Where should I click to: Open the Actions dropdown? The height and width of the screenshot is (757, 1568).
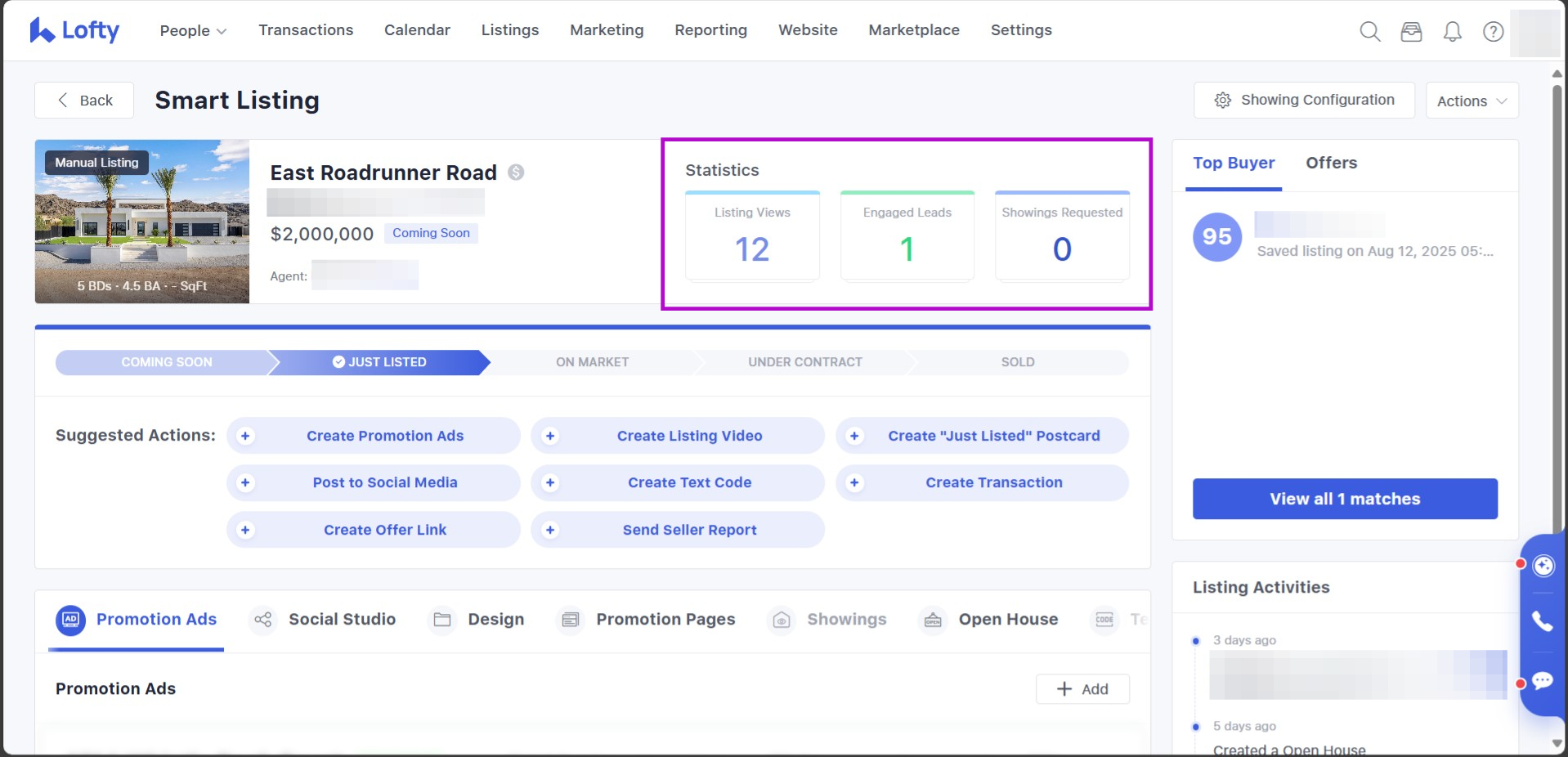pyautogui.click(x=1472, y=101)
